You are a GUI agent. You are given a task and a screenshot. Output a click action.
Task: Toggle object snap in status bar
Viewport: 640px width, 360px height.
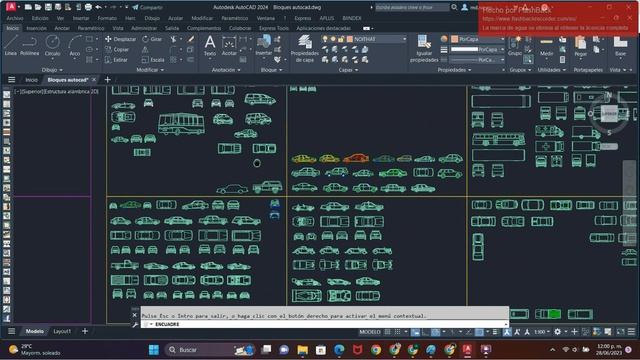[x=479, y=332]
